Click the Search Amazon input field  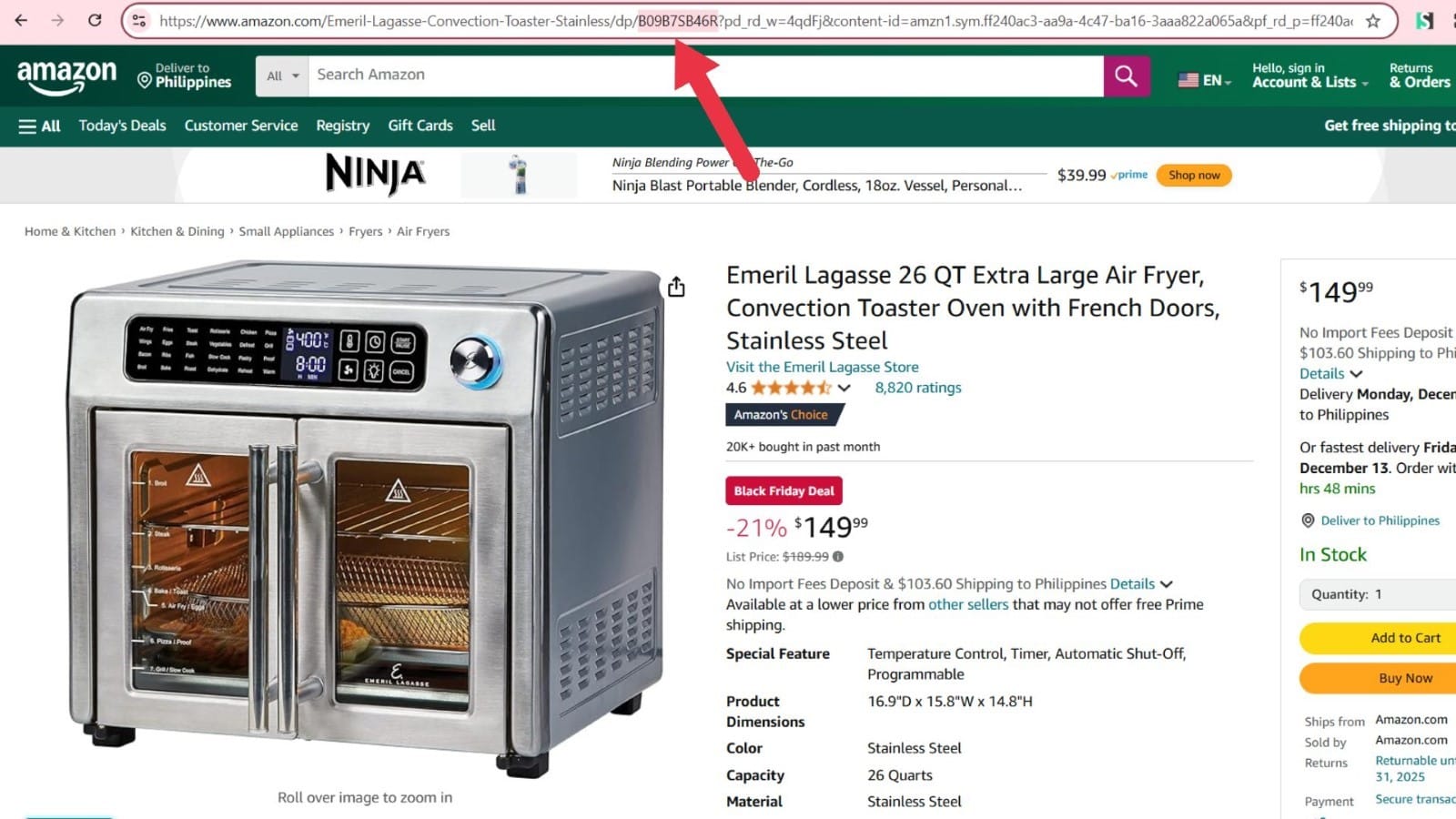coord(705,76)
